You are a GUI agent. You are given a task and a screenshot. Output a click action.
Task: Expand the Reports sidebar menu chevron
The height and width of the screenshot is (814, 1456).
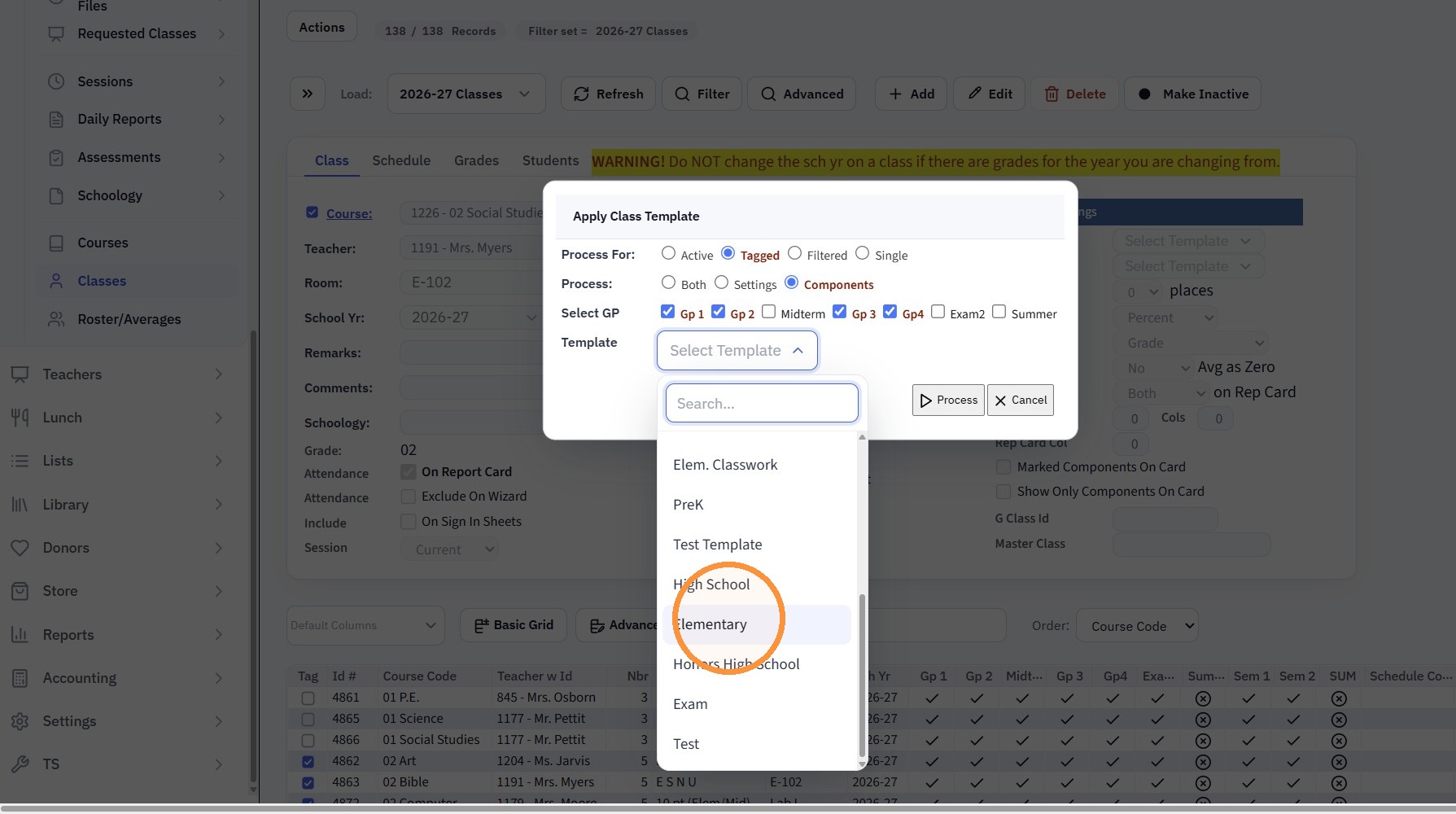[x=218, y=635]
